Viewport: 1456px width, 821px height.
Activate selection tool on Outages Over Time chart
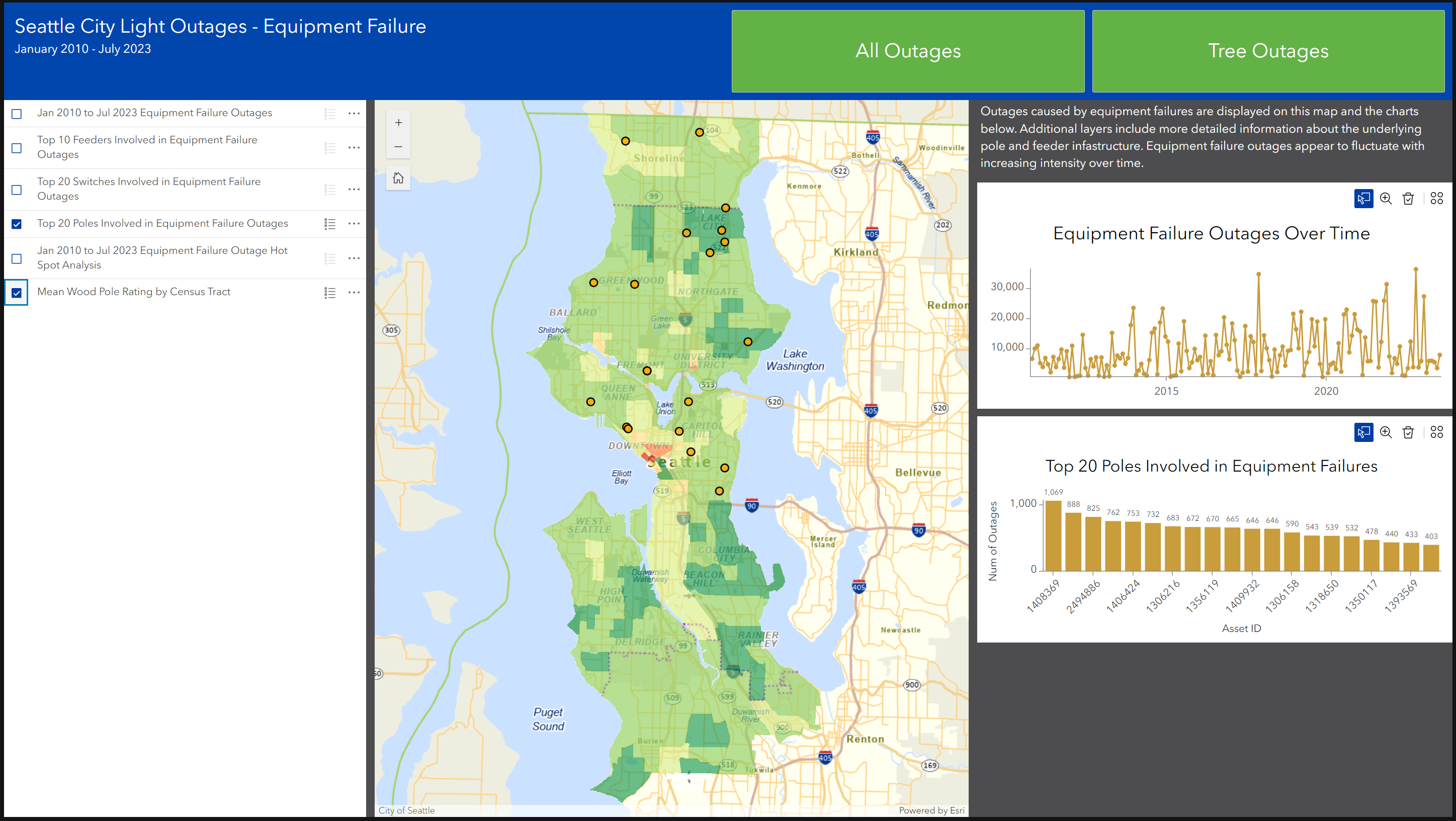1363,198
